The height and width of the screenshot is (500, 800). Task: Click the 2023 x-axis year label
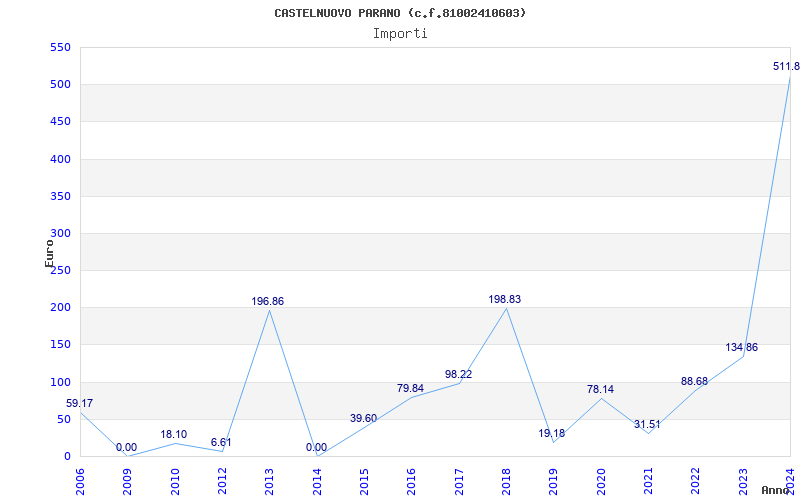point(743,482)
